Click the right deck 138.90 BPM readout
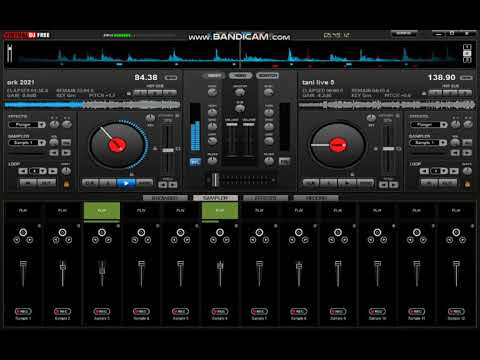The width and height of the screenshot is (480, 360). pyautogui.click(x=441, y=77)
